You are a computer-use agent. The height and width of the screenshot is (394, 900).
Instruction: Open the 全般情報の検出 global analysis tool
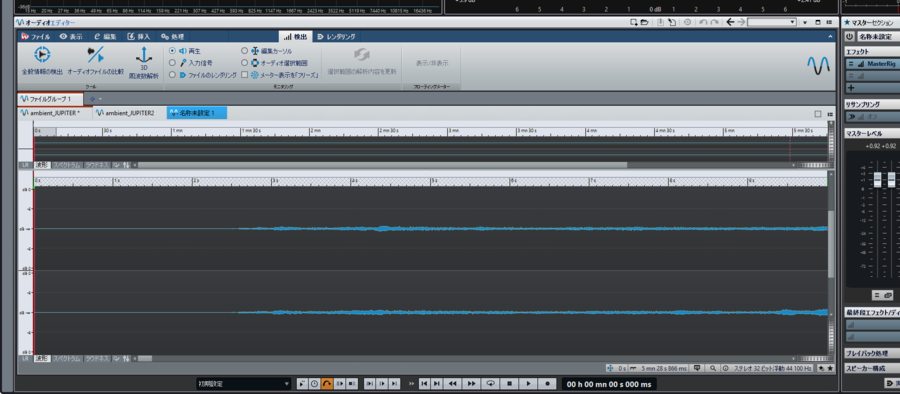42,61
